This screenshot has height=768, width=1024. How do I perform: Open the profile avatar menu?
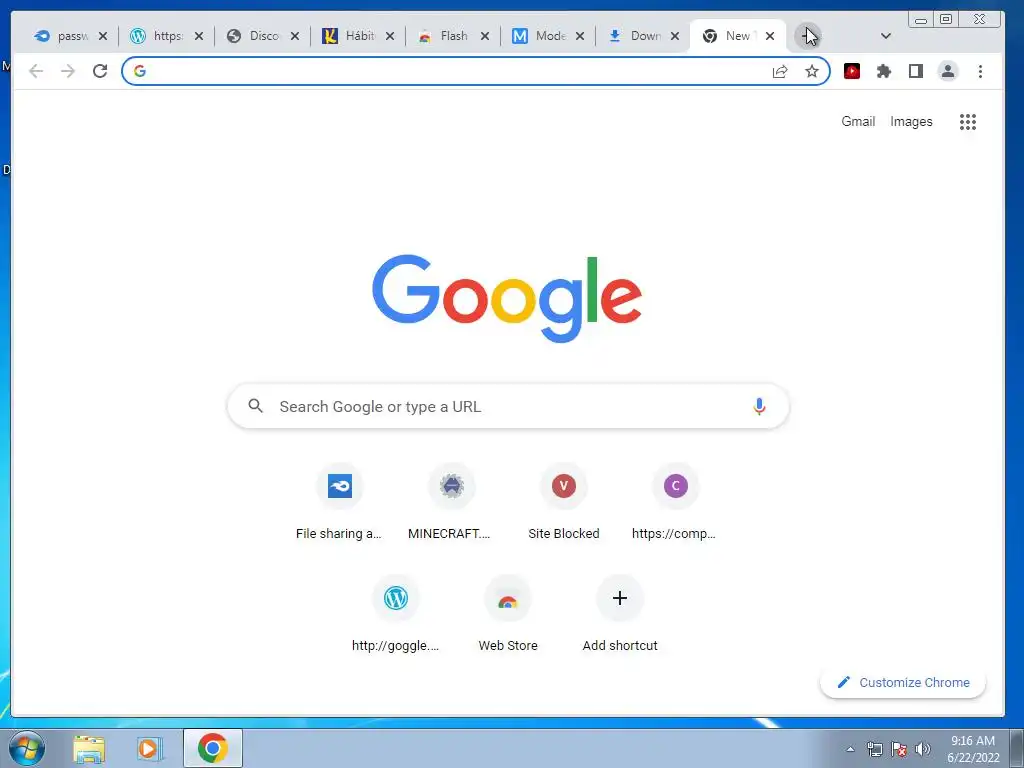click(x=948, y=71)
